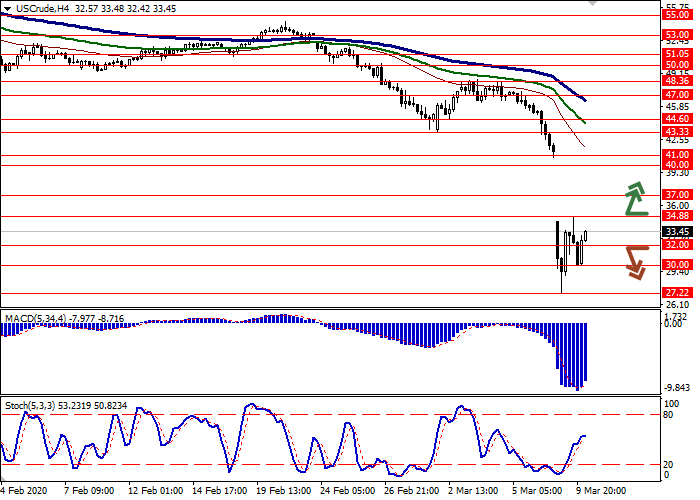Image resolution: width=700 pixels, height=500 pixels.
Task: Click the 30.00 support level label
Action: click(x=676, y=264)
